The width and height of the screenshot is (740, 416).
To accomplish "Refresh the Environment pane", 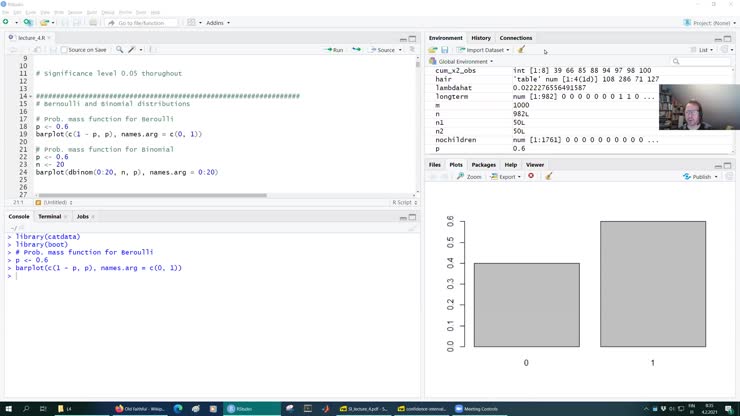I will tap(724, 50).
